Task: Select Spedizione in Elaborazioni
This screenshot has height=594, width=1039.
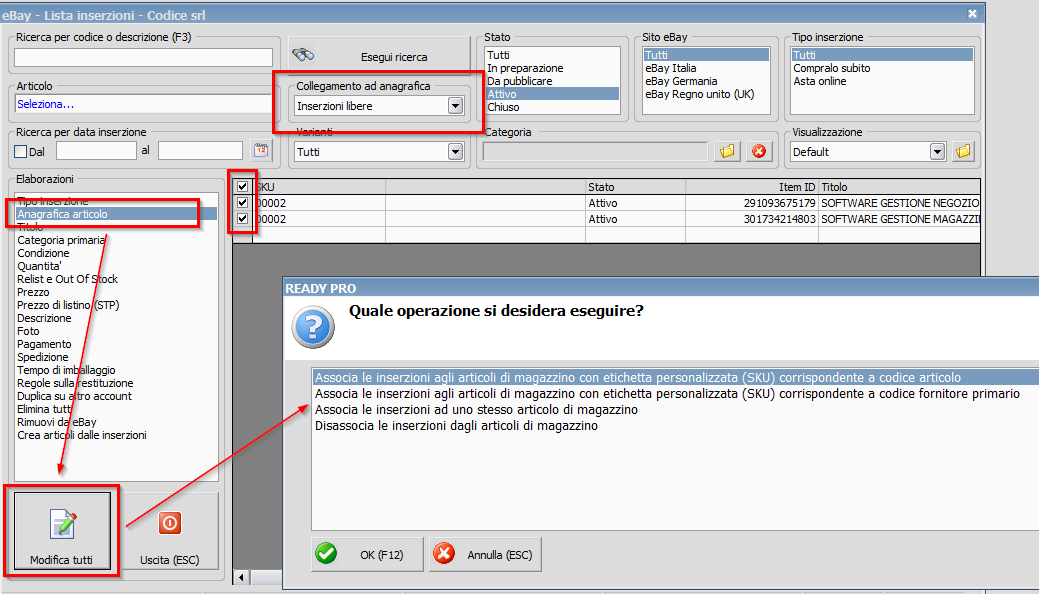Action: click(116, 357)
